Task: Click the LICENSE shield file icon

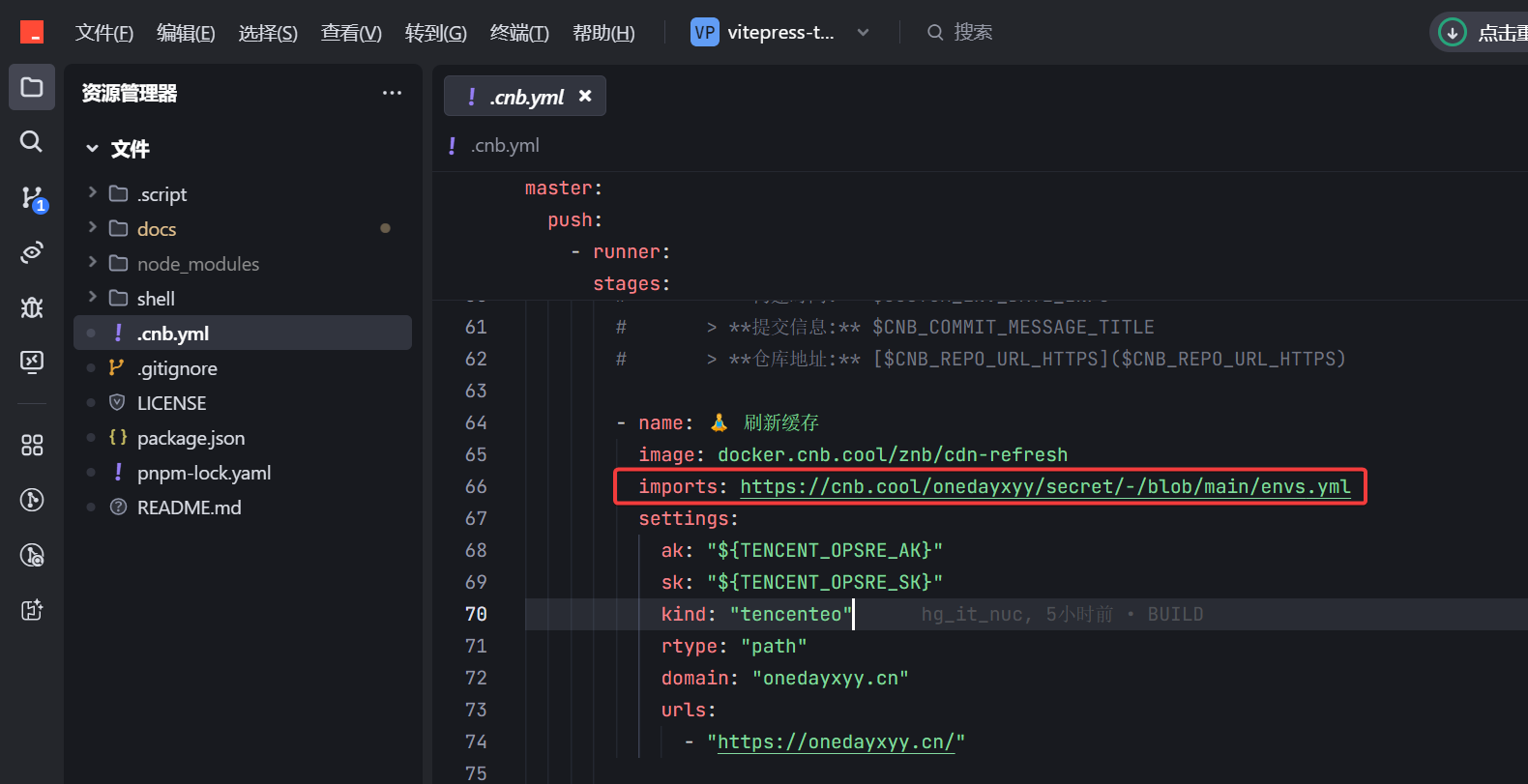Action: (x=117, y=402)
